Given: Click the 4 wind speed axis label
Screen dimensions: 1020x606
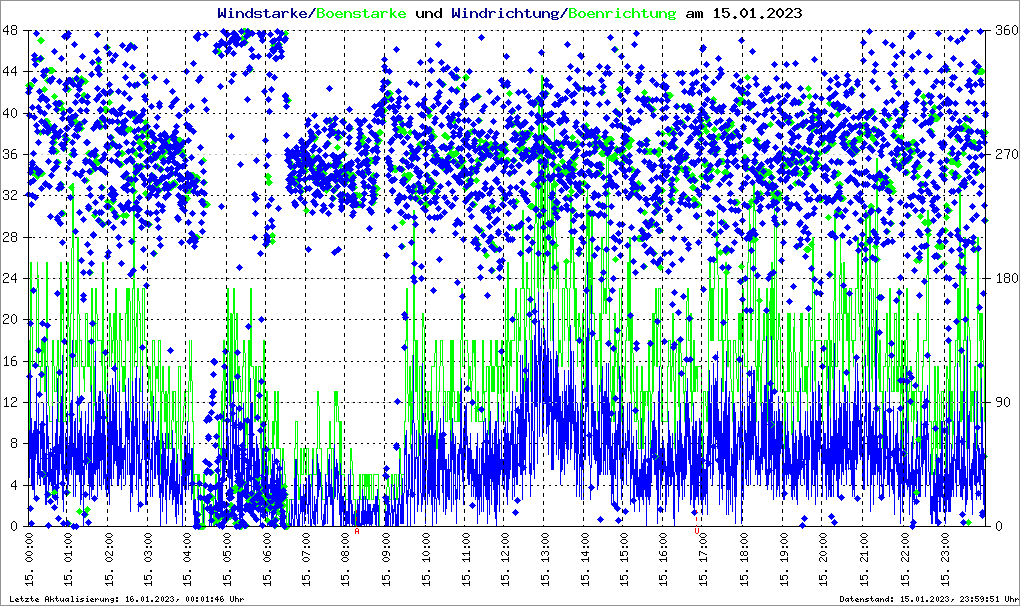Looking at the screenshot, I should pyautogui.click(x=14, y=485).
